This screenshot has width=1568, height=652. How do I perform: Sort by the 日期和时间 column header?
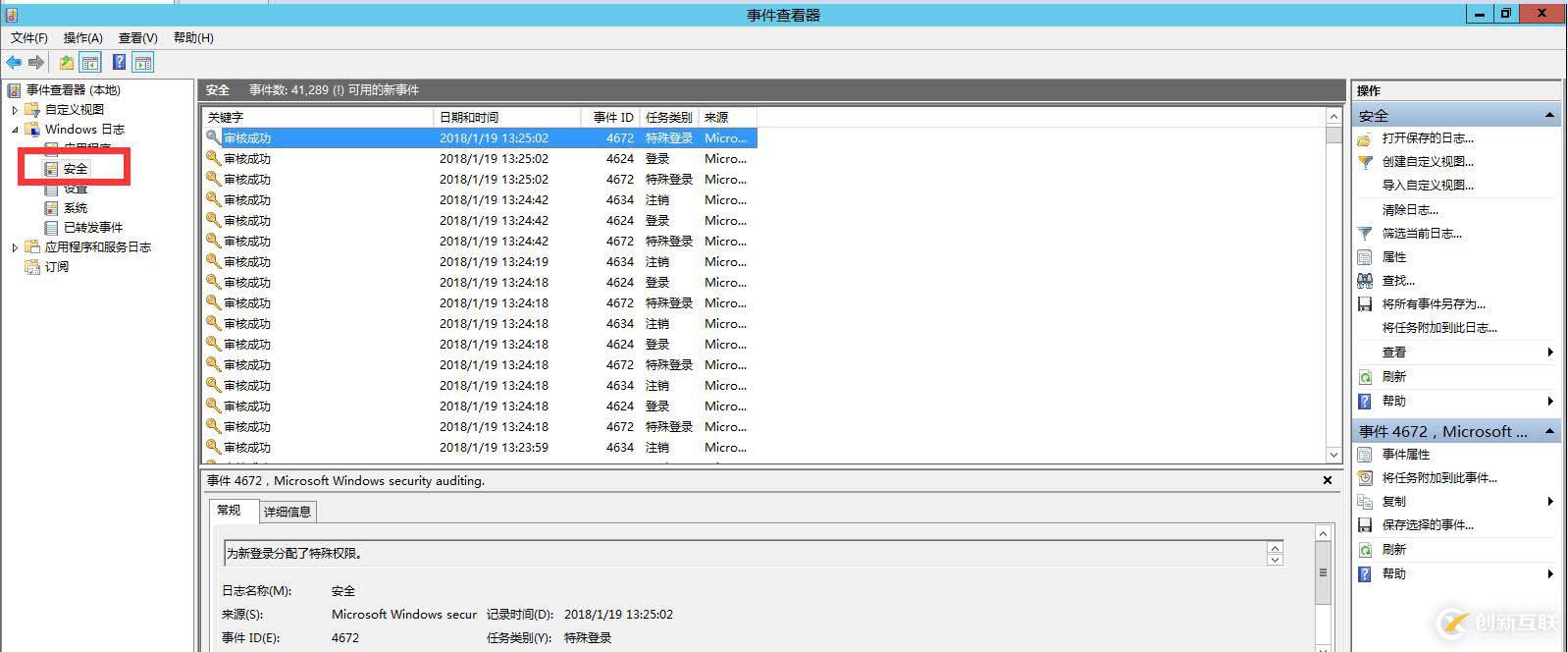pos(507,117)
